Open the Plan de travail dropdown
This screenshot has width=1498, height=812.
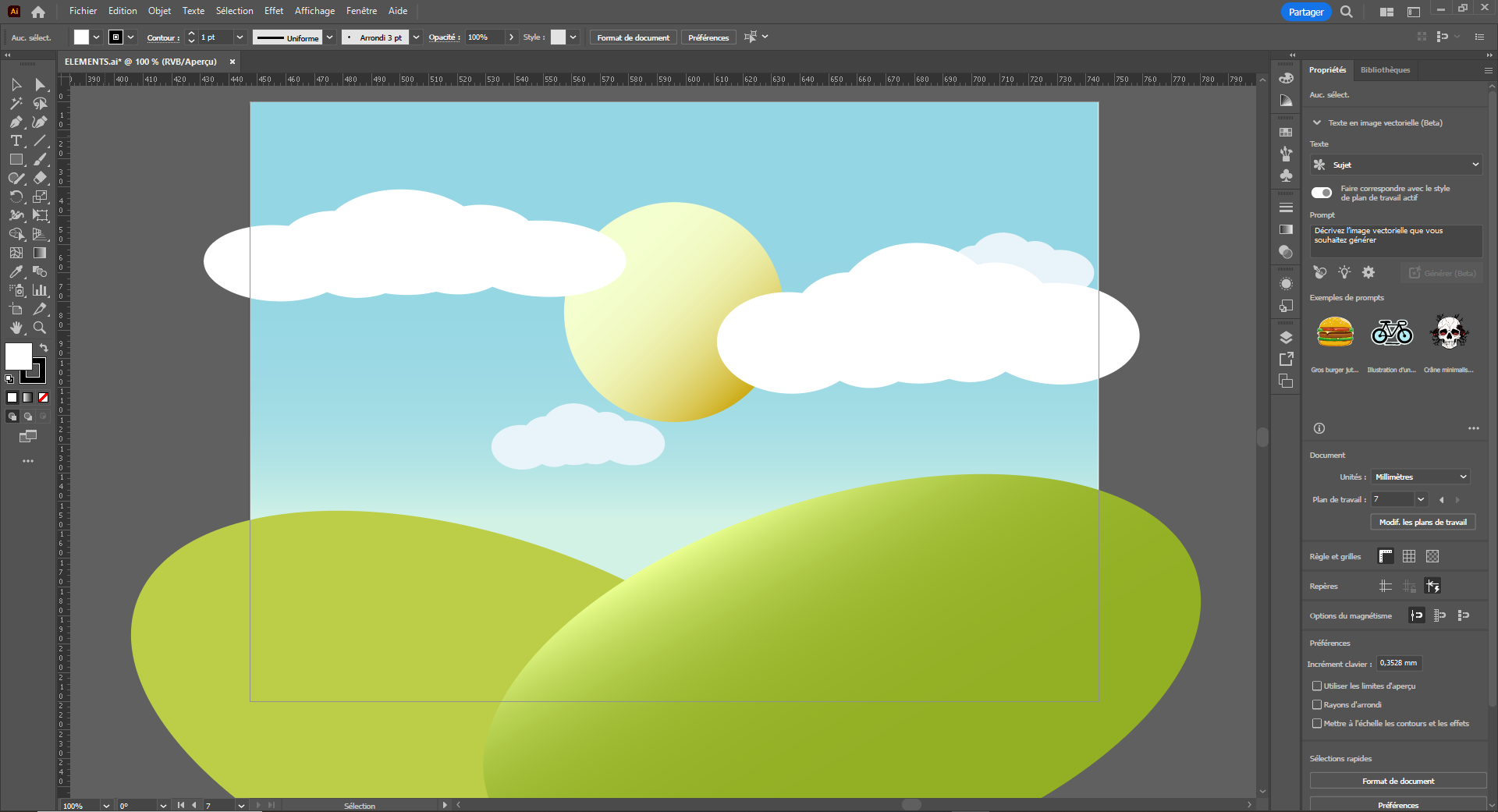pyautogui.click(x=1421, y=499)
